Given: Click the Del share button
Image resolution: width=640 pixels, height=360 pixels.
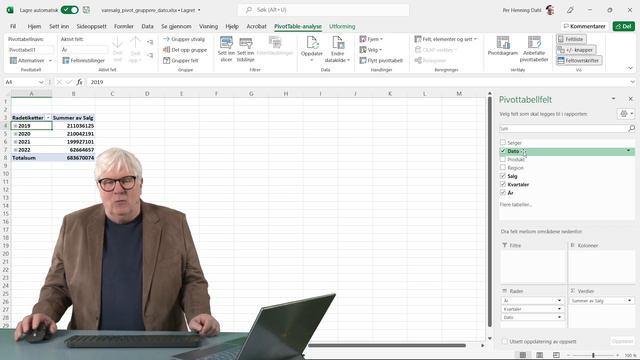Looking at the screenshot, I should coord(624,26).
